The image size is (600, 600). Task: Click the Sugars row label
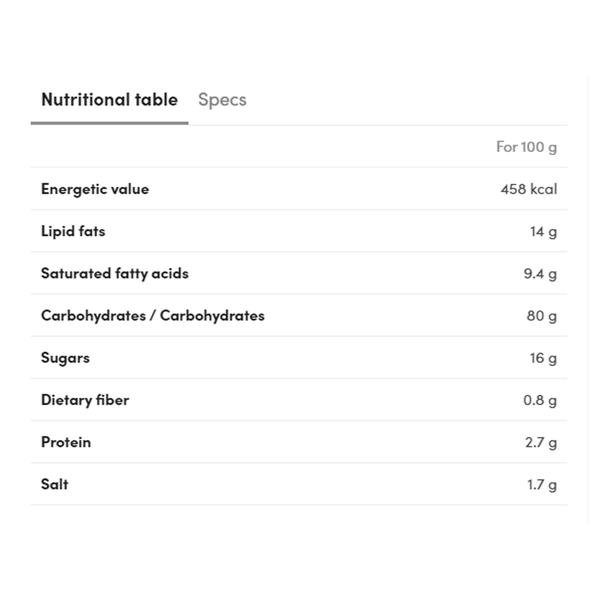(x=65, y=356)
